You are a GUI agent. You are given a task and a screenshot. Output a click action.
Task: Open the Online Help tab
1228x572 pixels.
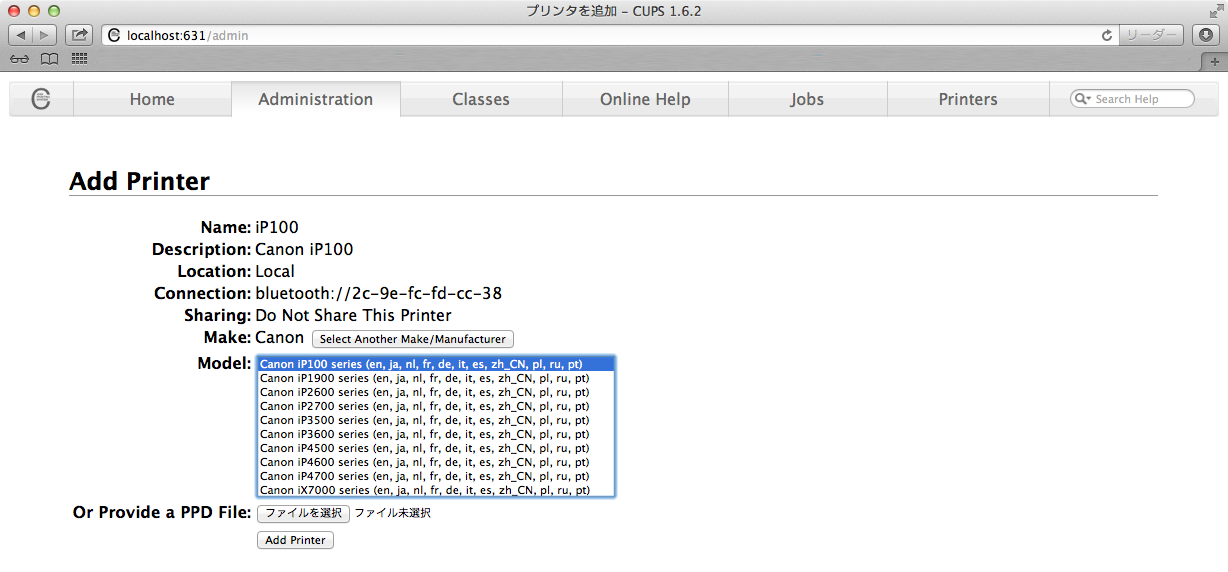pos(645,99)
